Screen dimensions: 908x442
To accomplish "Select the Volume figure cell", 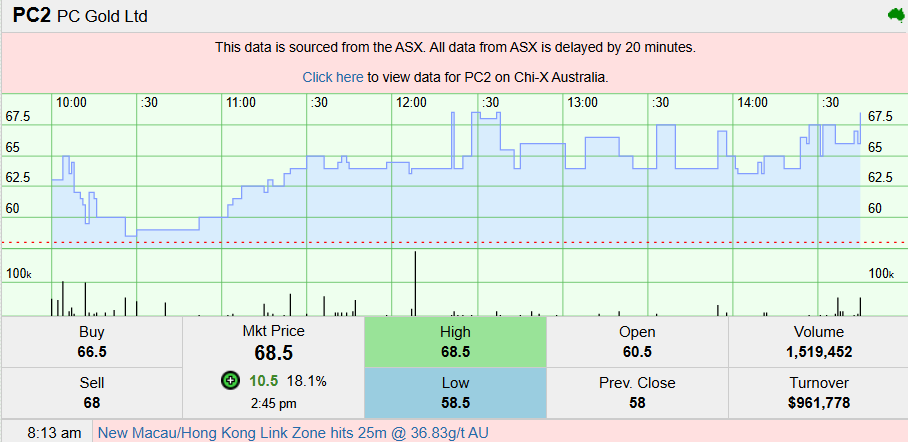I will pos(818,342).
